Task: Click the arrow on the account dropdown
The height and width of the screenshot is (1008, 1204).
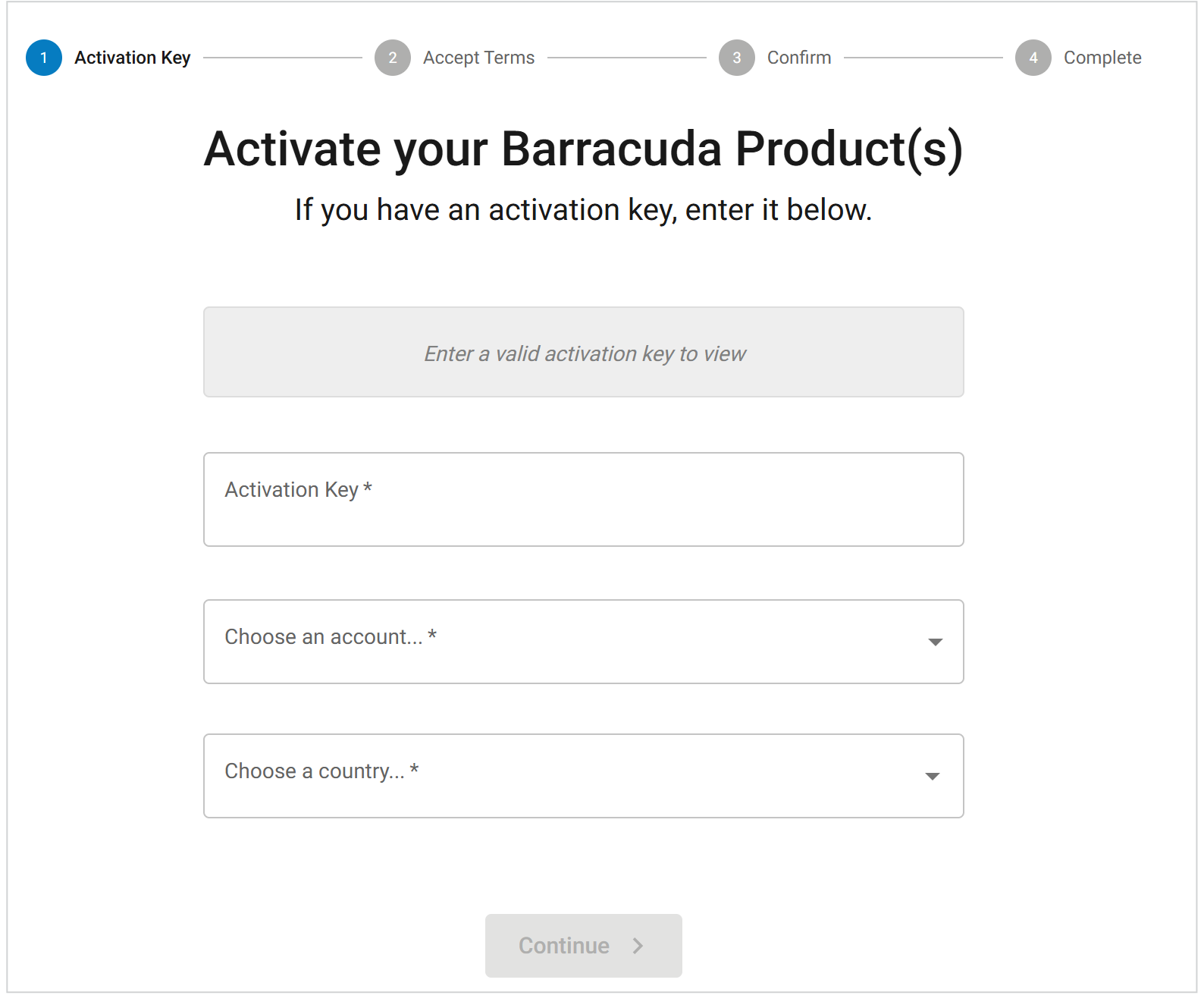Action: click(936, 642)
